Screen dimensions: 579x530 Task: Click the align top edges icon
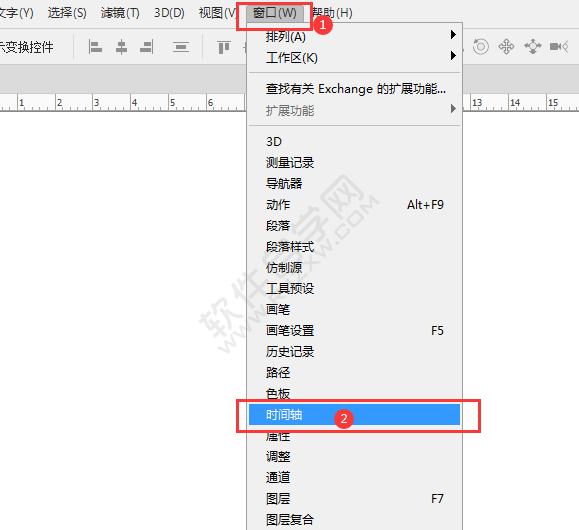coord(224,47)
